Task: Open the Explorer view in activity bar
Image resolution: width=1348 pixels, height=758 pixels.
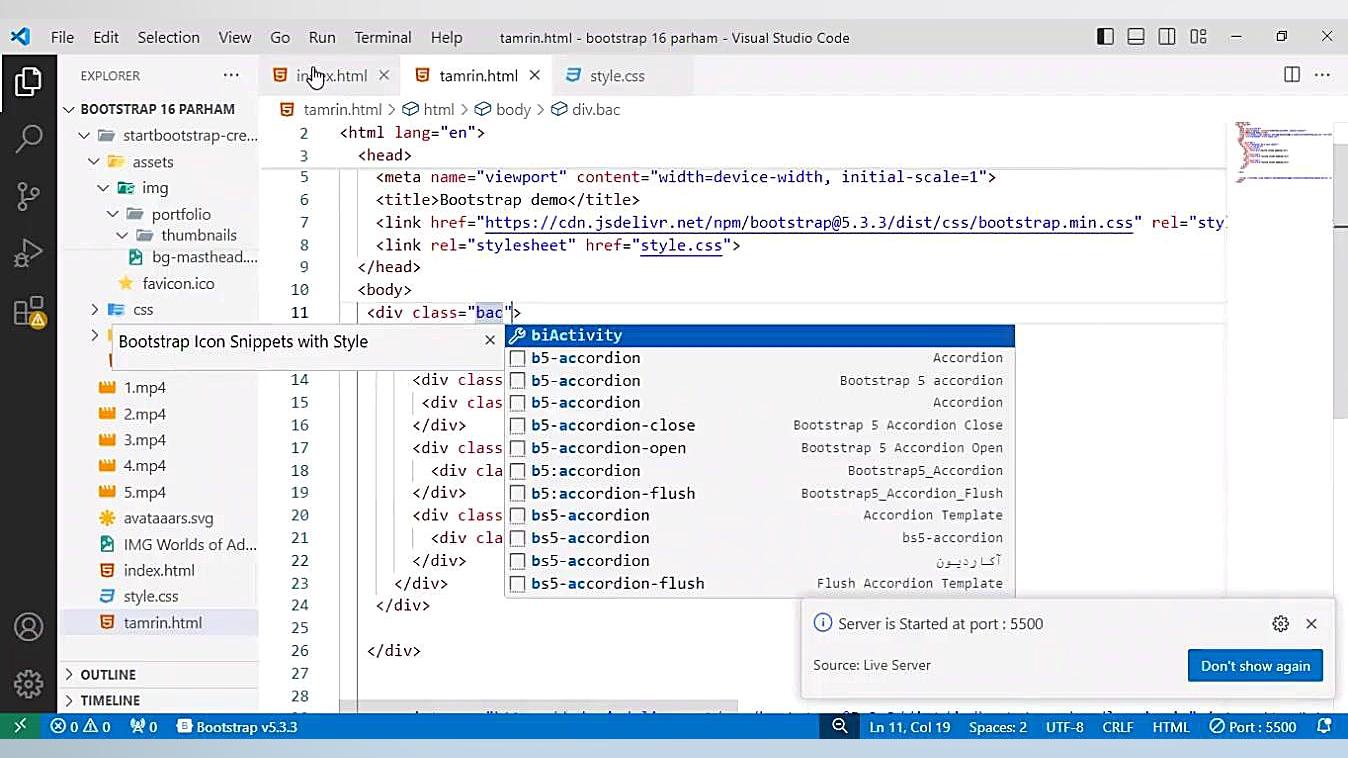Action: [28, 81]
